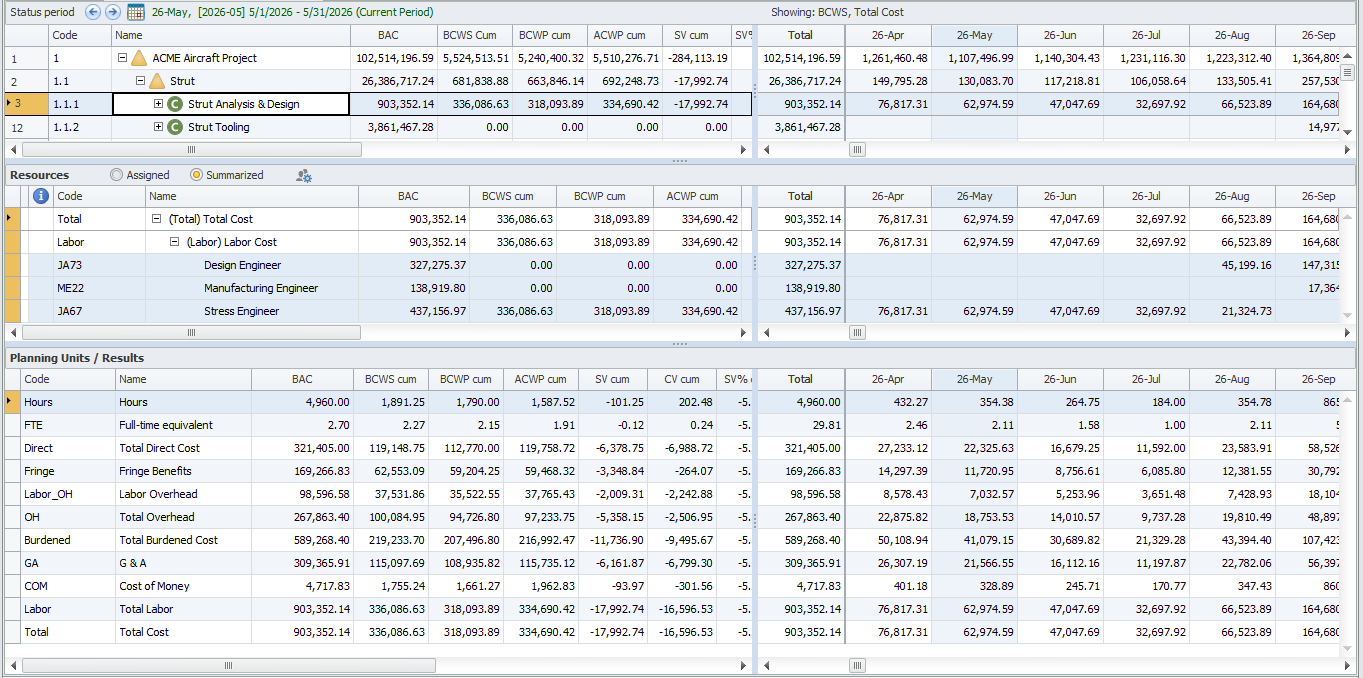The width and height of the screenshot is (1363, 678).
Task: Sort by BAC column in top grid
Action: coord(394,35)
